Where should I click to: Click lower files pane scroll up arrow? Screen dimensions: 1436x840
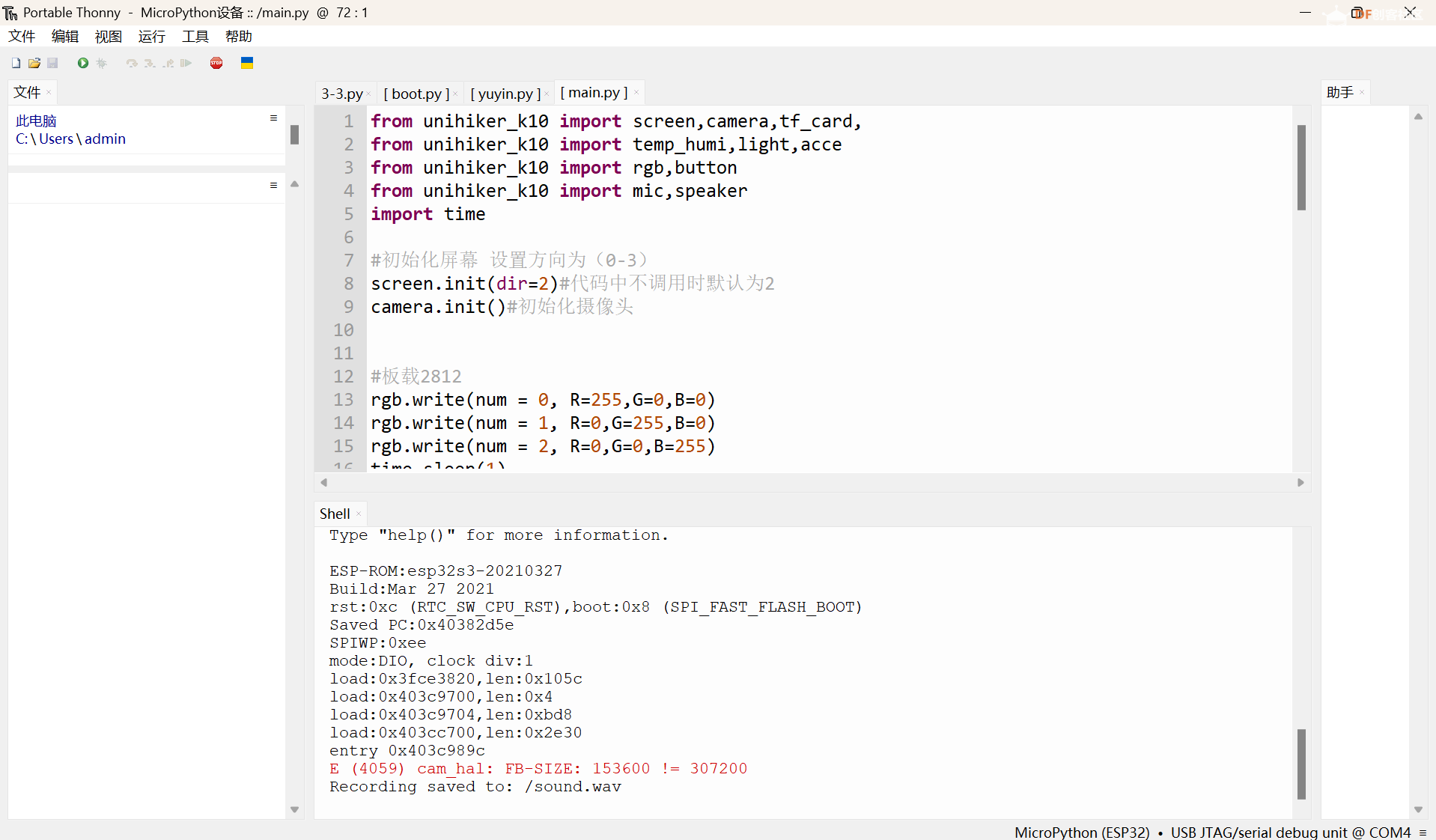point(294,184)
